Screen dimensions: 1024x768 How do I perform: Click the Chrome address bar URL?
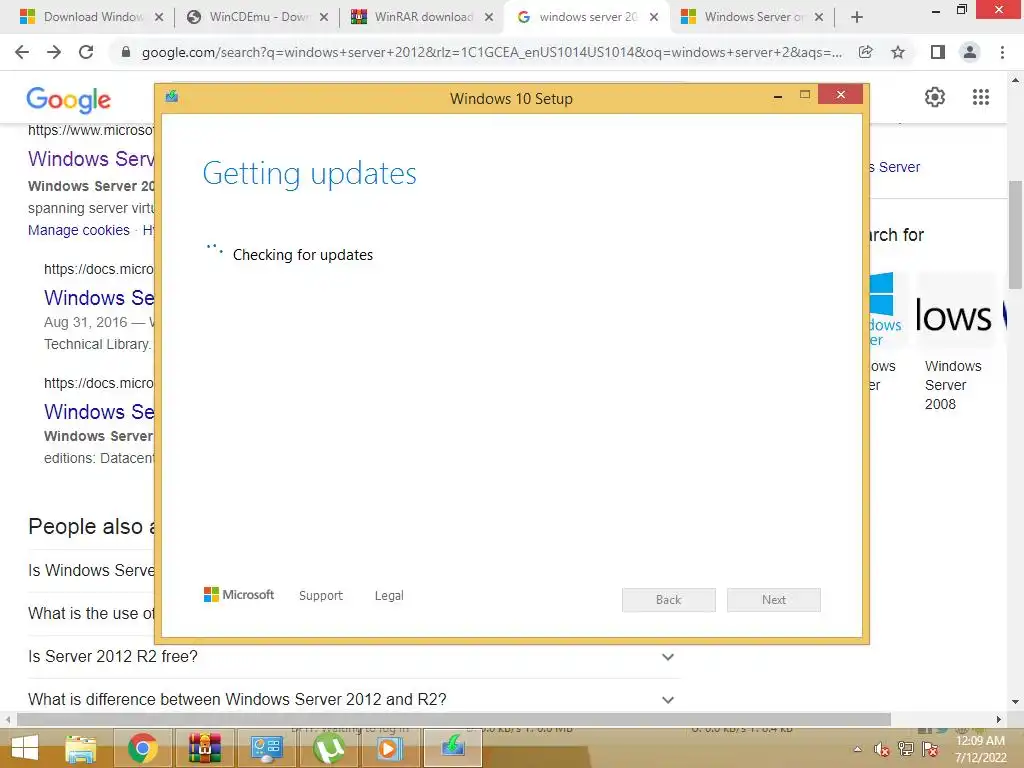[x=492, y=52]
